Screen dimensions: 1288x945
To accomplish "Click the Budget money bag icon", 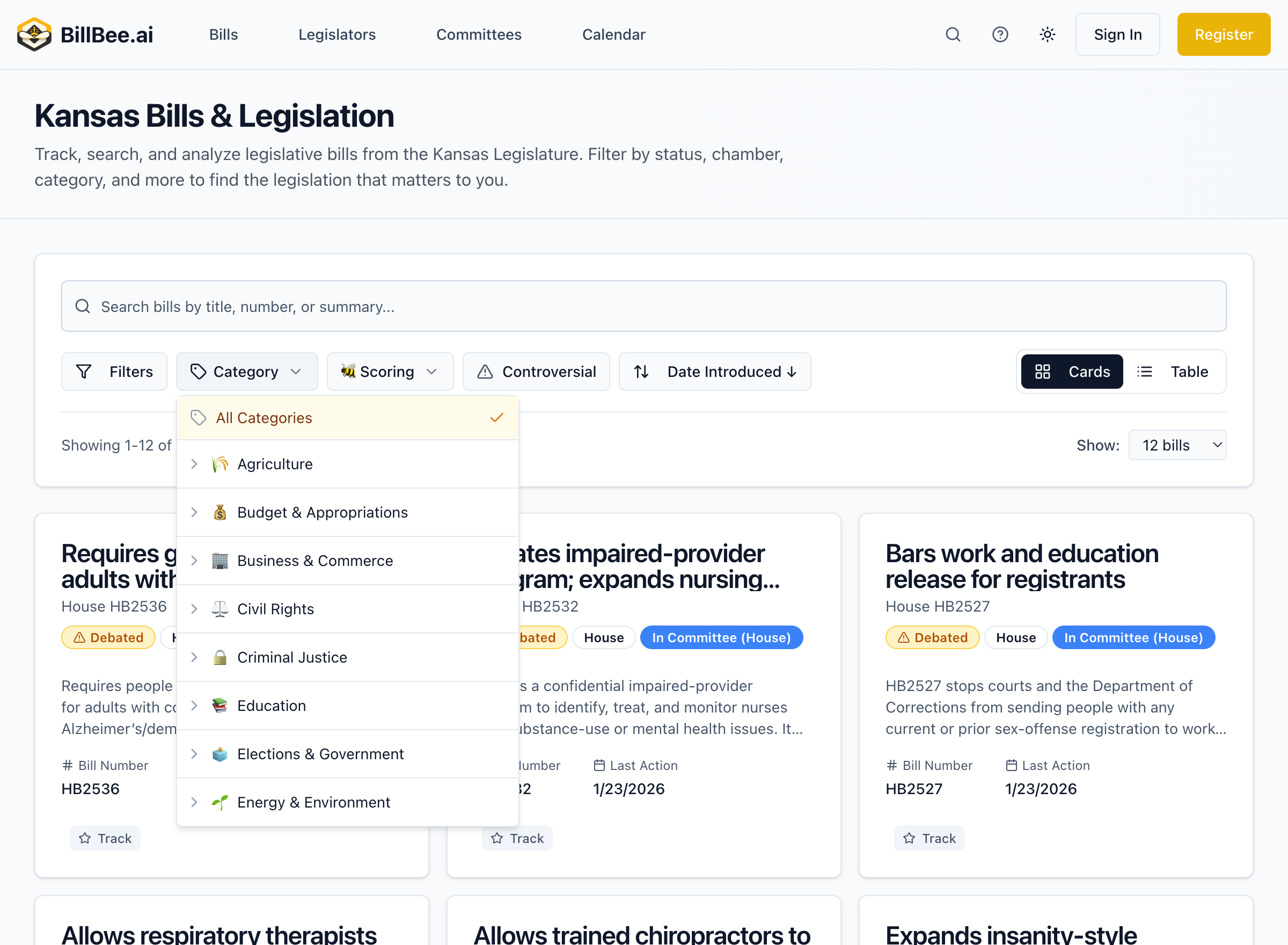I will point(219,513).
